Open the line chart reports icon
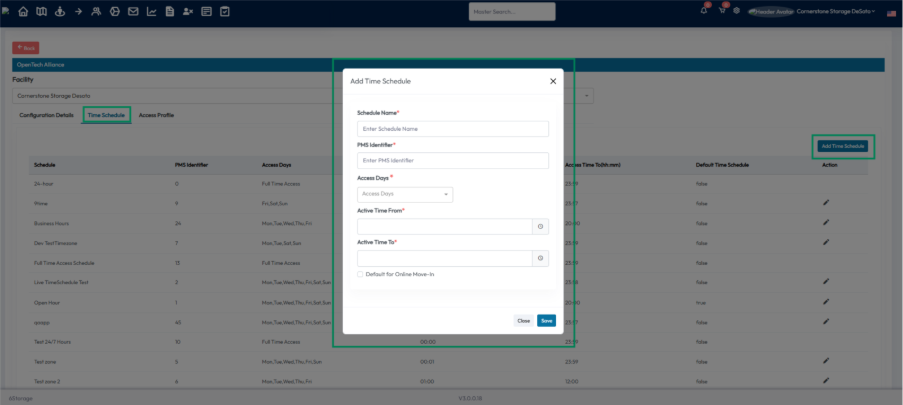Viewport: 903px width, 405px height. pos(151,12)
